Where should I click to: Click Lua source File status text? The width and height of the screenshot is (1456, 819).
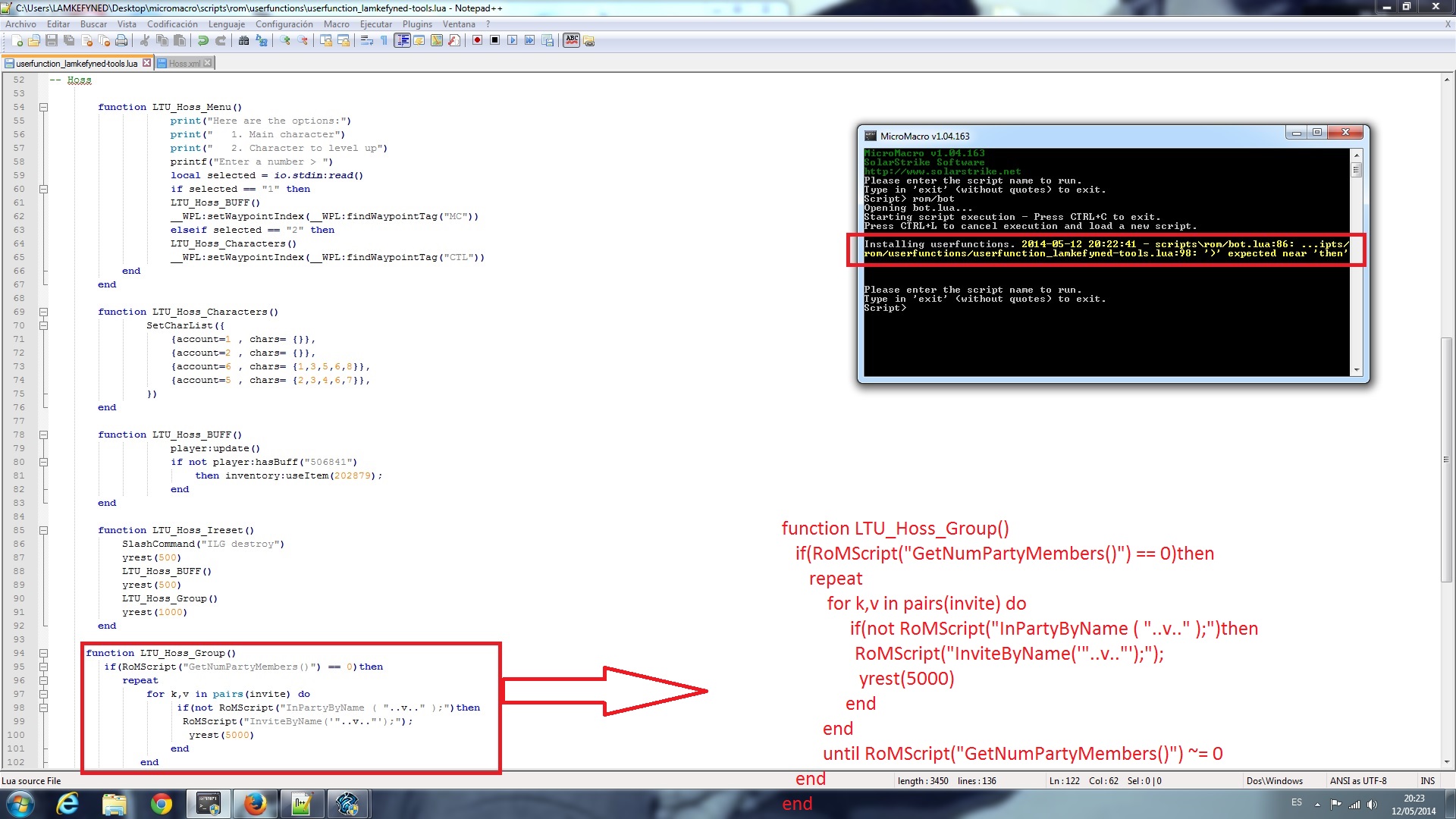[x=31, y=780]
